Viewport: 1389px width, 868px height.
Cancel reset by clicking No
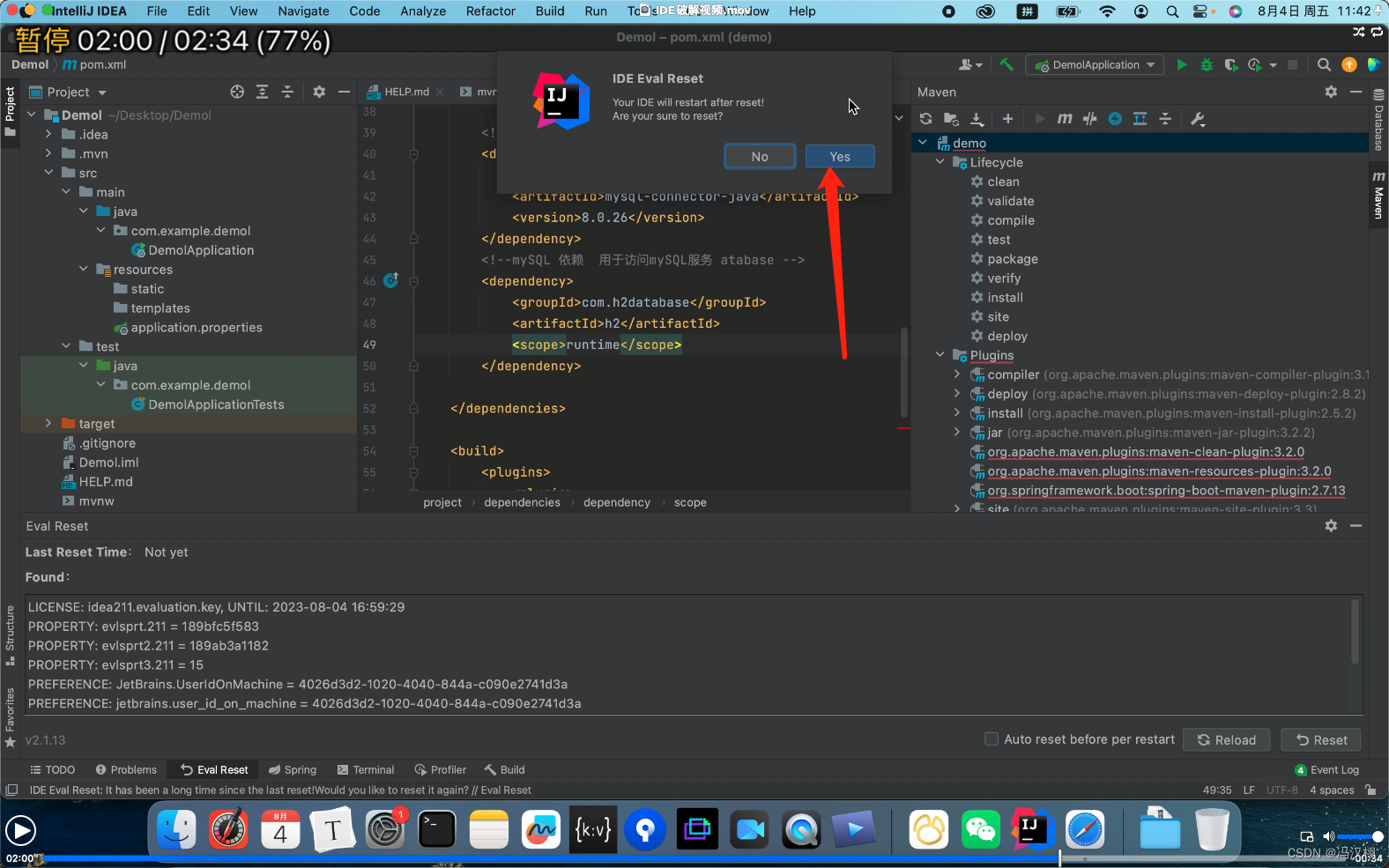pyautogui.click(x=760, y=156)
